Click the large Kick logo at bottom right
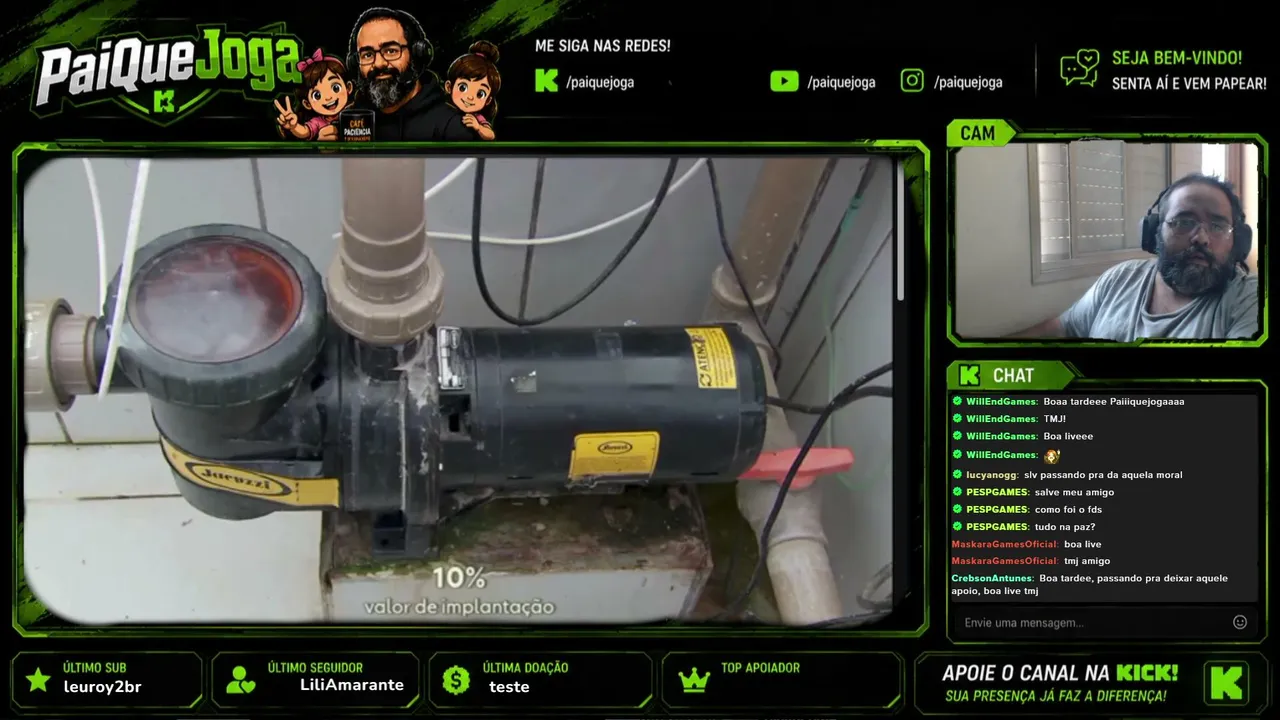The image size is (1280, 720). [1226, 683]
